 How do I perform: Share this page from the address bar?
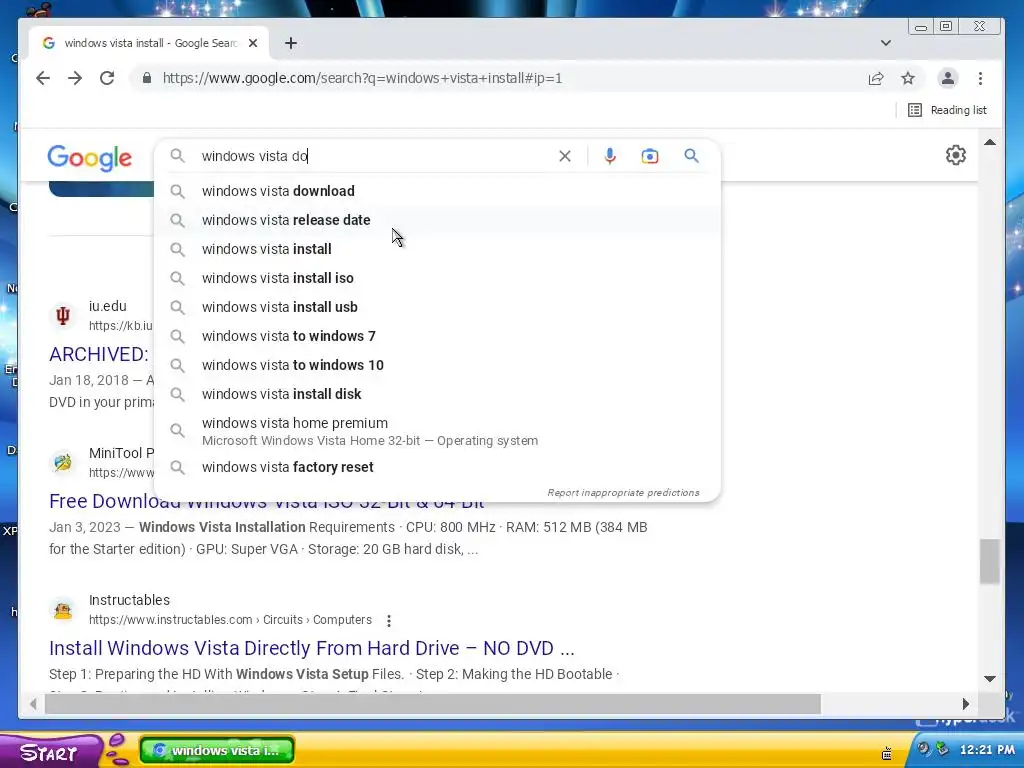coord(876,78)
